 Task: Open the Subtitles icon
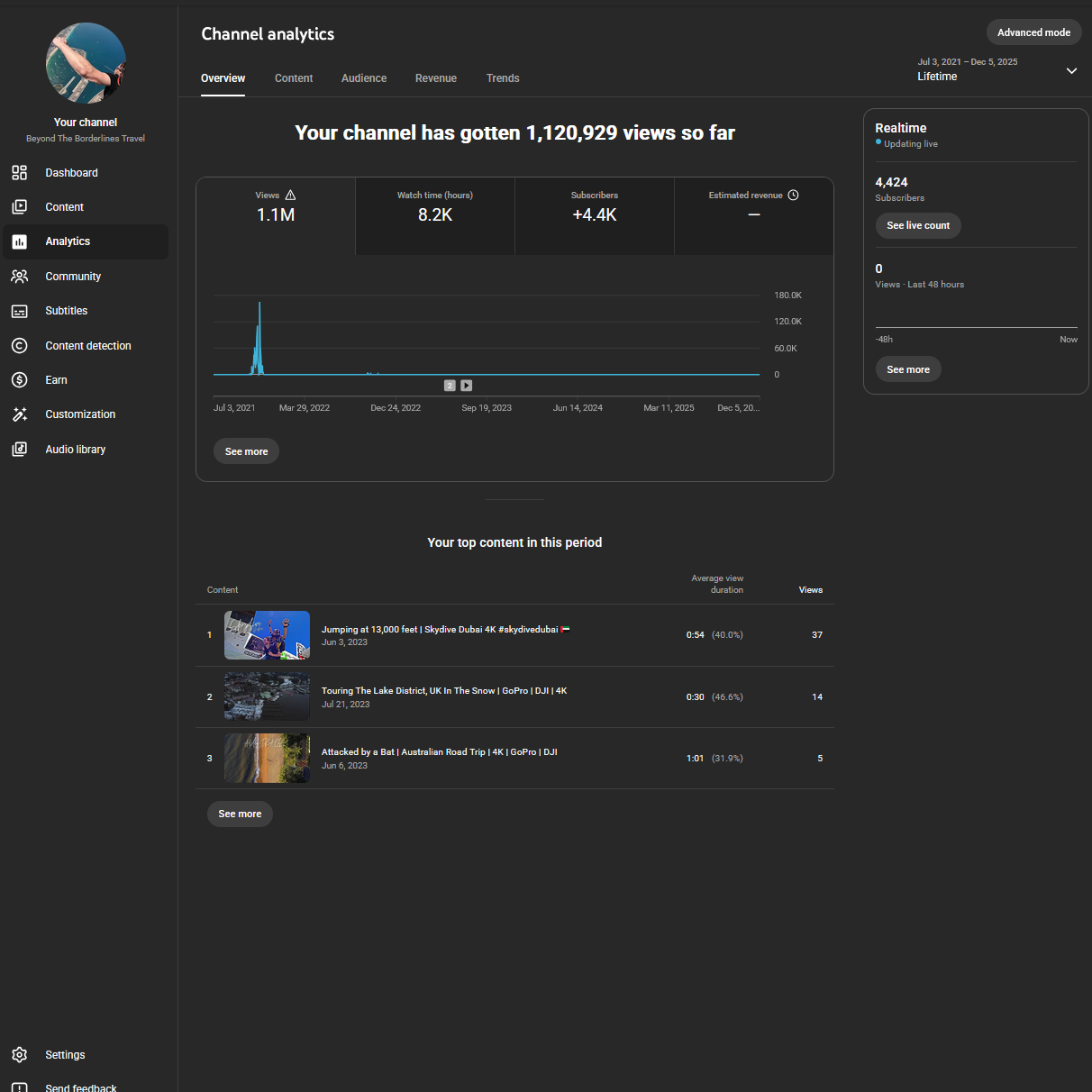pyautogui.click(x=19, y=311)
